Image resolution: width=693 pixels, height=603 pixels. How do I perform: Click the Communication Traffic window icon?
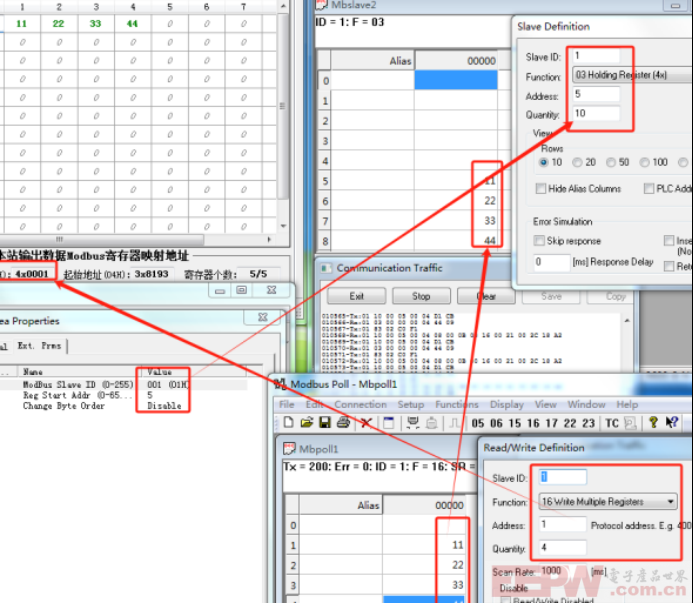click(326, 268)
